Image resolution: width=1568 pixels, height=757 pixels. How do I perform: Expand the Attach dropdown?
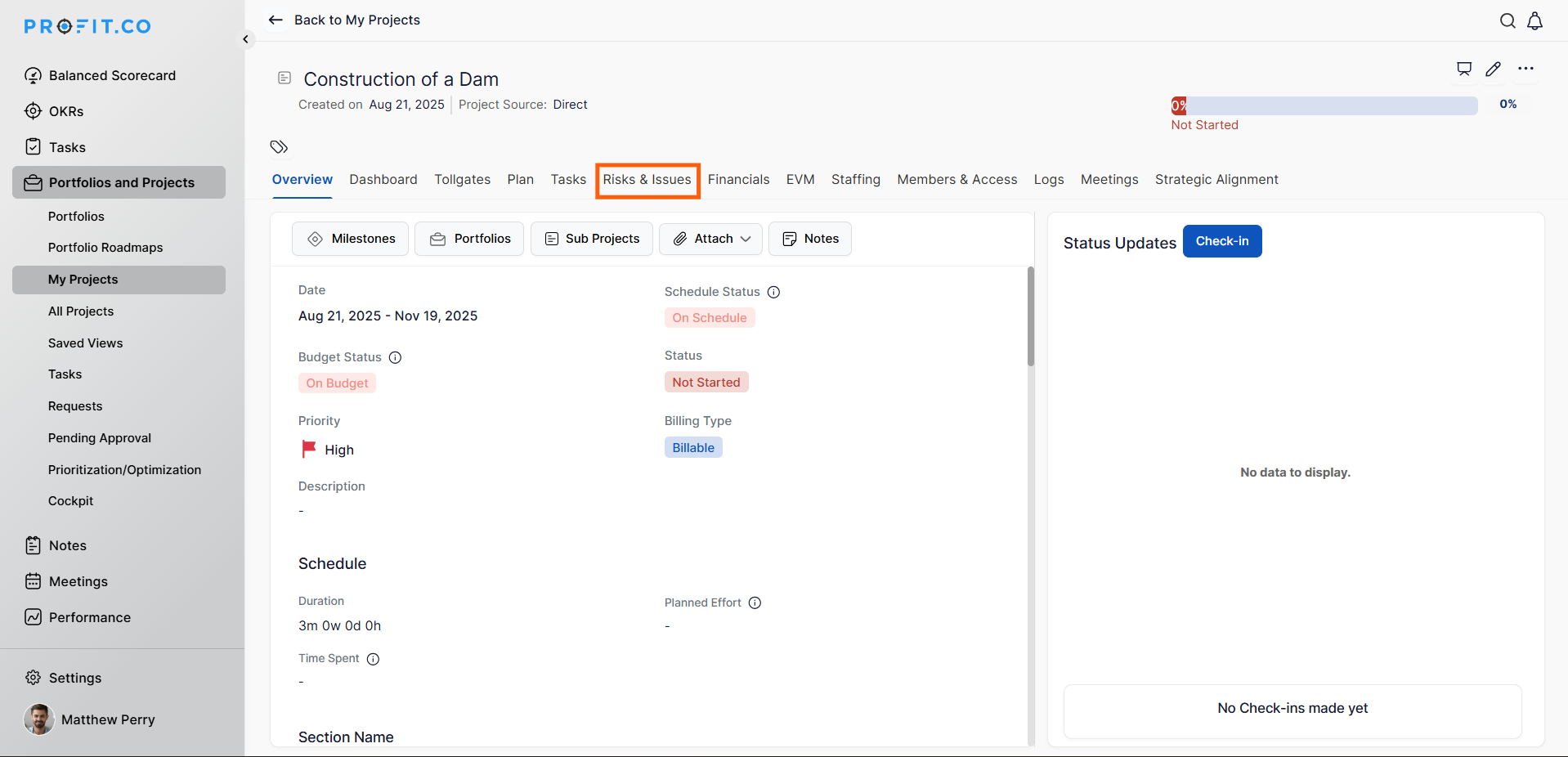click(710, 239)
